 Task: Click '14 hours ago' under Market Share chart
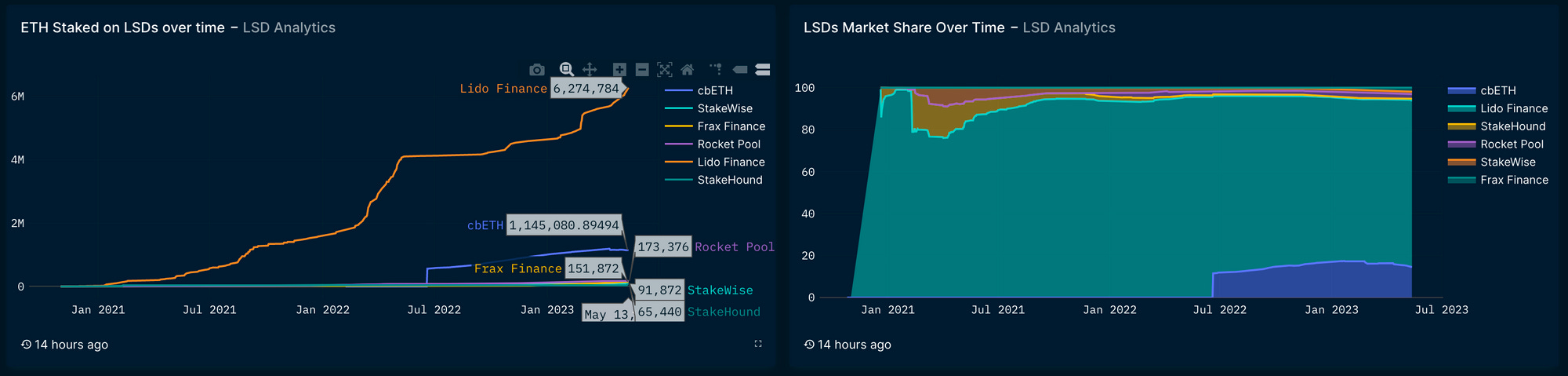tap(855, 345)
